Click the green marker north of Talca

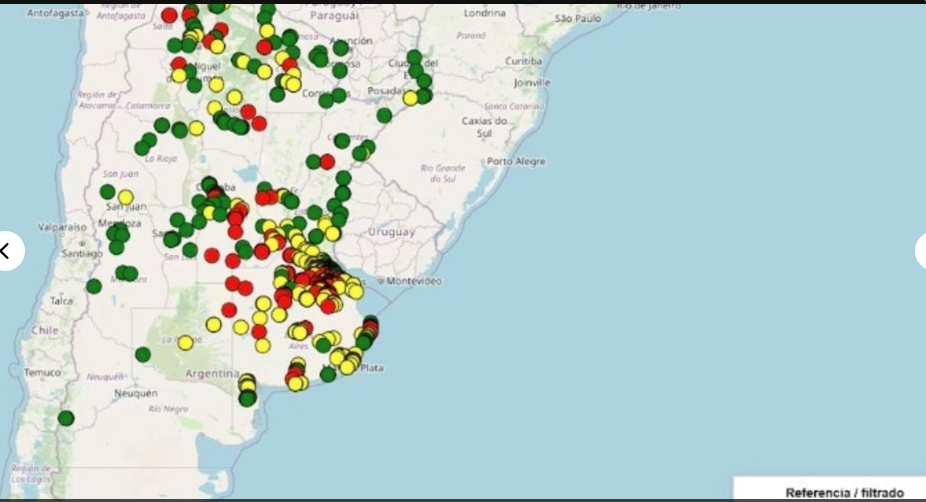94,286
